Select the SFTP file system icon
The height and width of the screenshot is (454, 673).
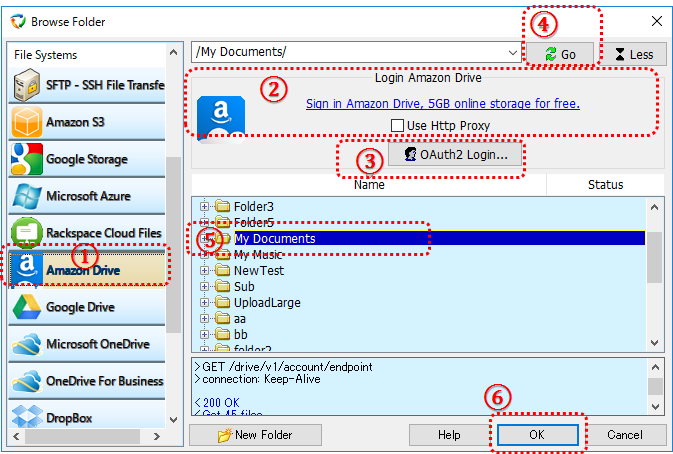tap(27, 85)
